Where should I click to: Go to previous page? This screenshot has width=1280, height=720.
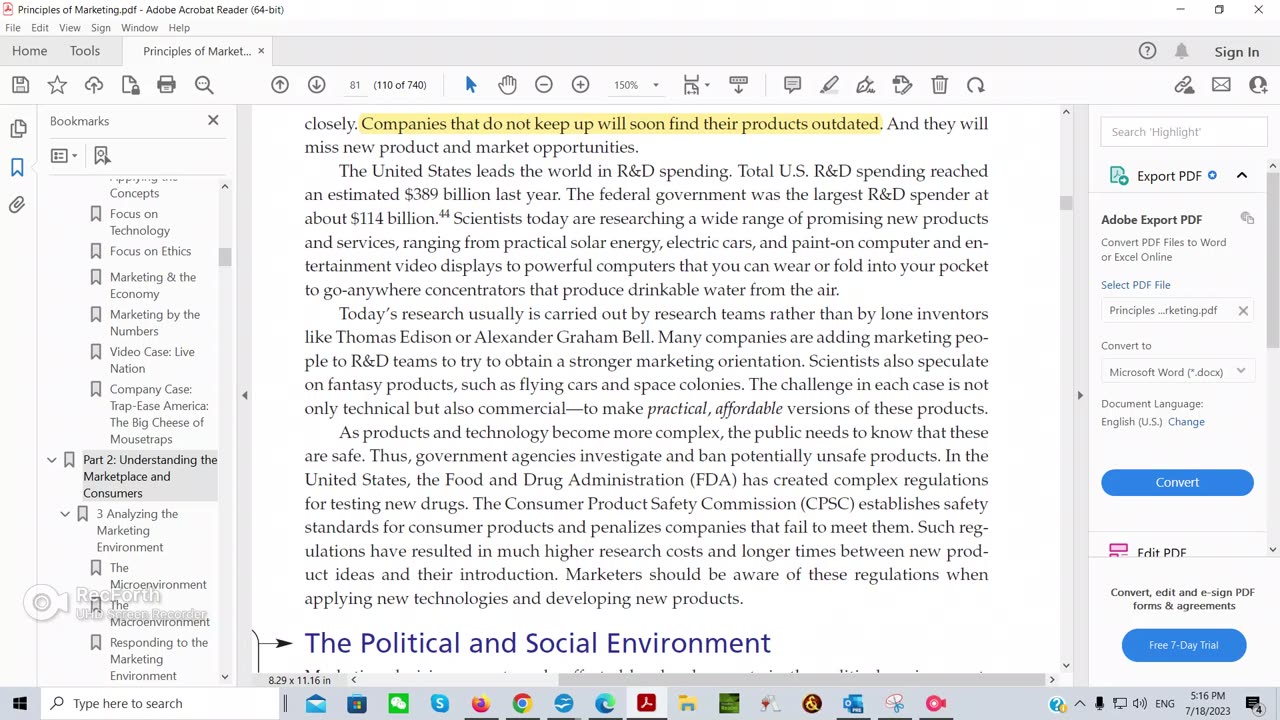(x=280, y=85)
